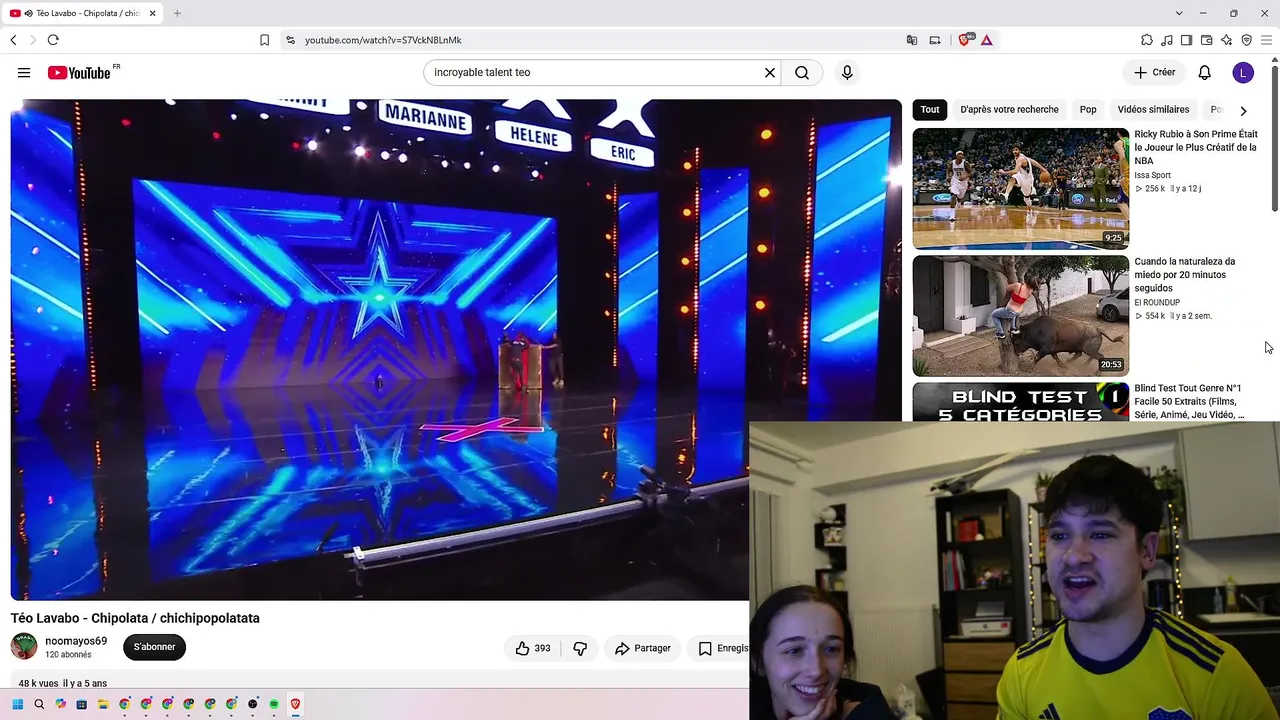The width and height of the screenshot is (1280, 720).
Task: Open YouTube notifications bell
Action: point(1205,72)
